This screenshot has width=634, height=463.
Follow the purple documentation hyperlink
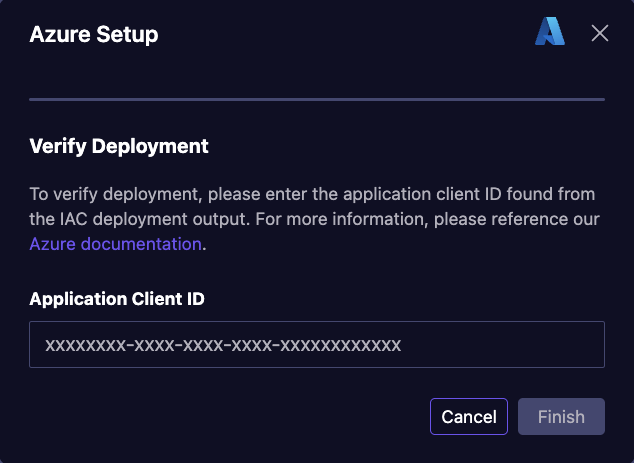coord(115,244)
